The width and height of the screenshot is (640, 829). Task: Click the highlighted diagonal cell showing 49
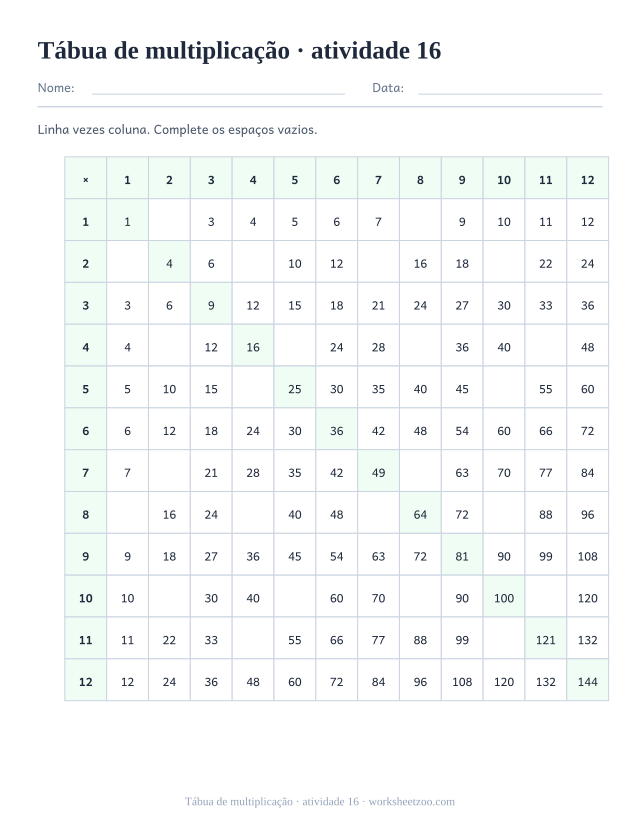tap(378, 473)
